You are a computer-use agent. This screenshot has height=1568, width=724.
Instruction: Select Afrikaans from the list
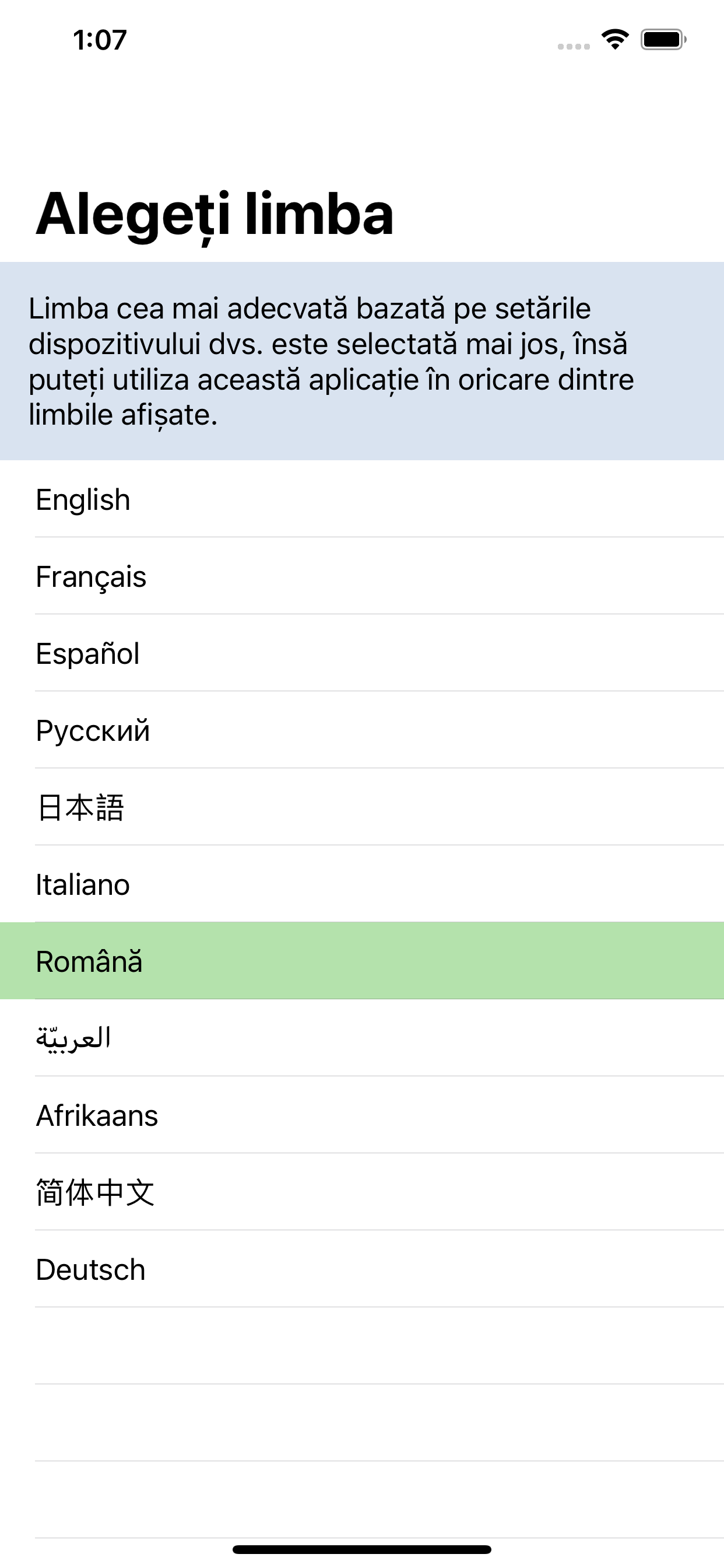coord(362,1115)
